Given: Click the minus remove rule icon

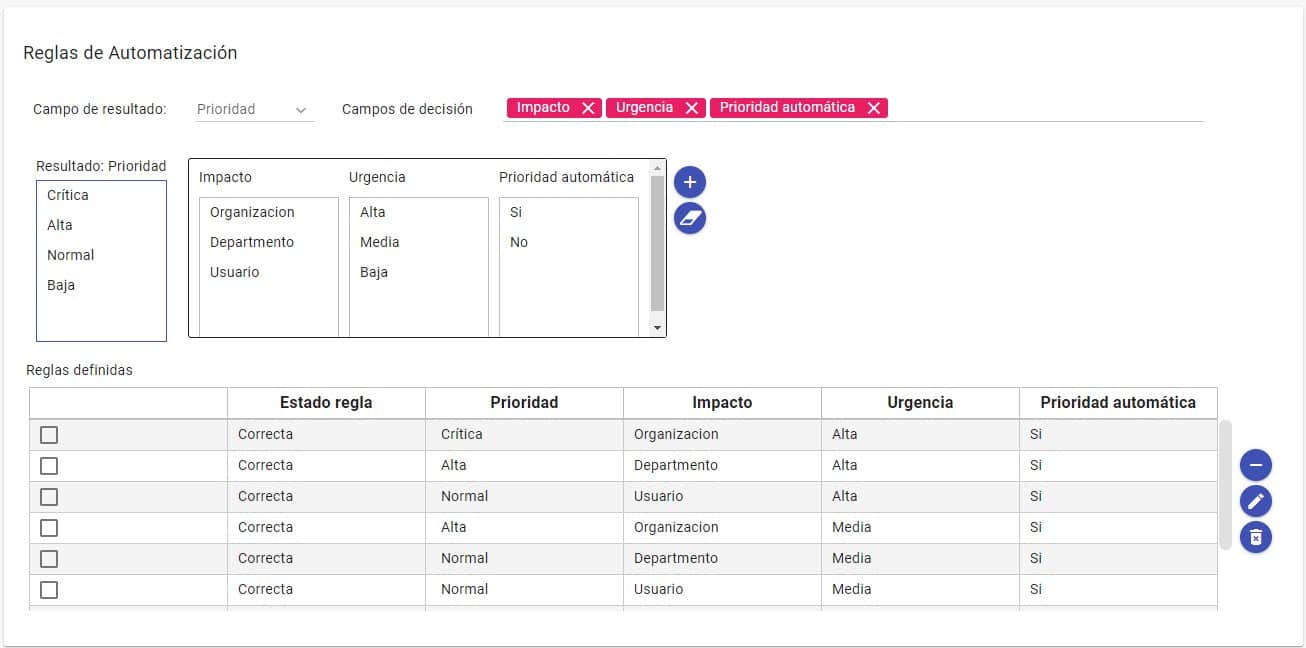Looking at the screenshot, I should coord(1256,465).
